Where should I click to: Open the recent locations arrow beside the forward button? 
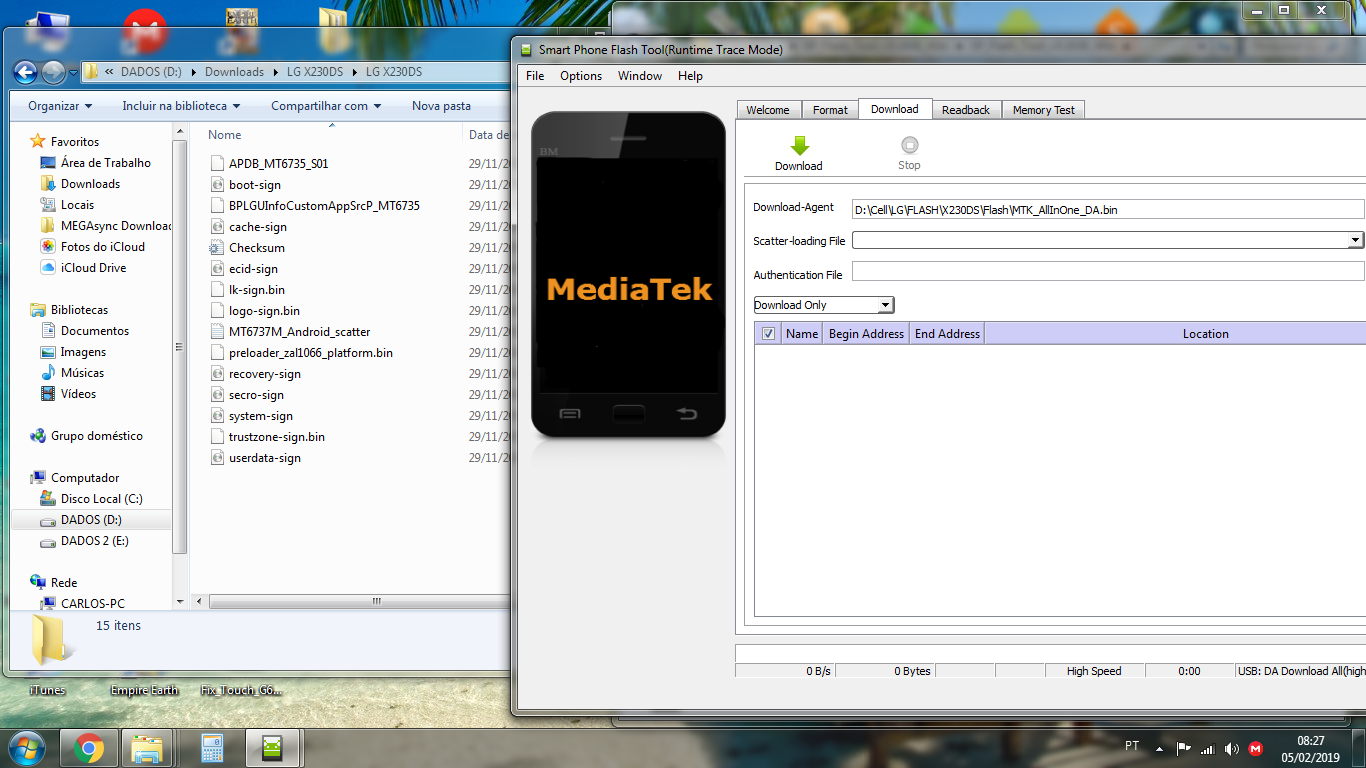74,72
